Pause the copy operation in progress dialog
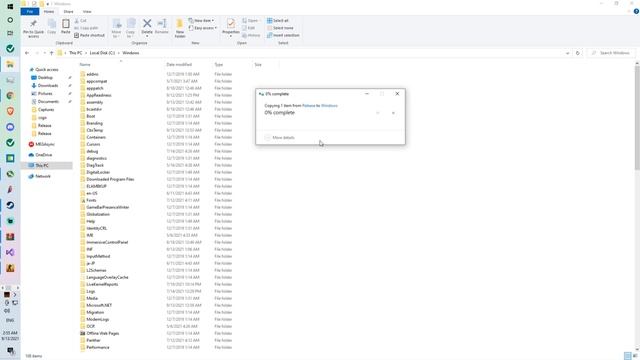Viewport: 640px width, 360px height. tap(378, 113)
